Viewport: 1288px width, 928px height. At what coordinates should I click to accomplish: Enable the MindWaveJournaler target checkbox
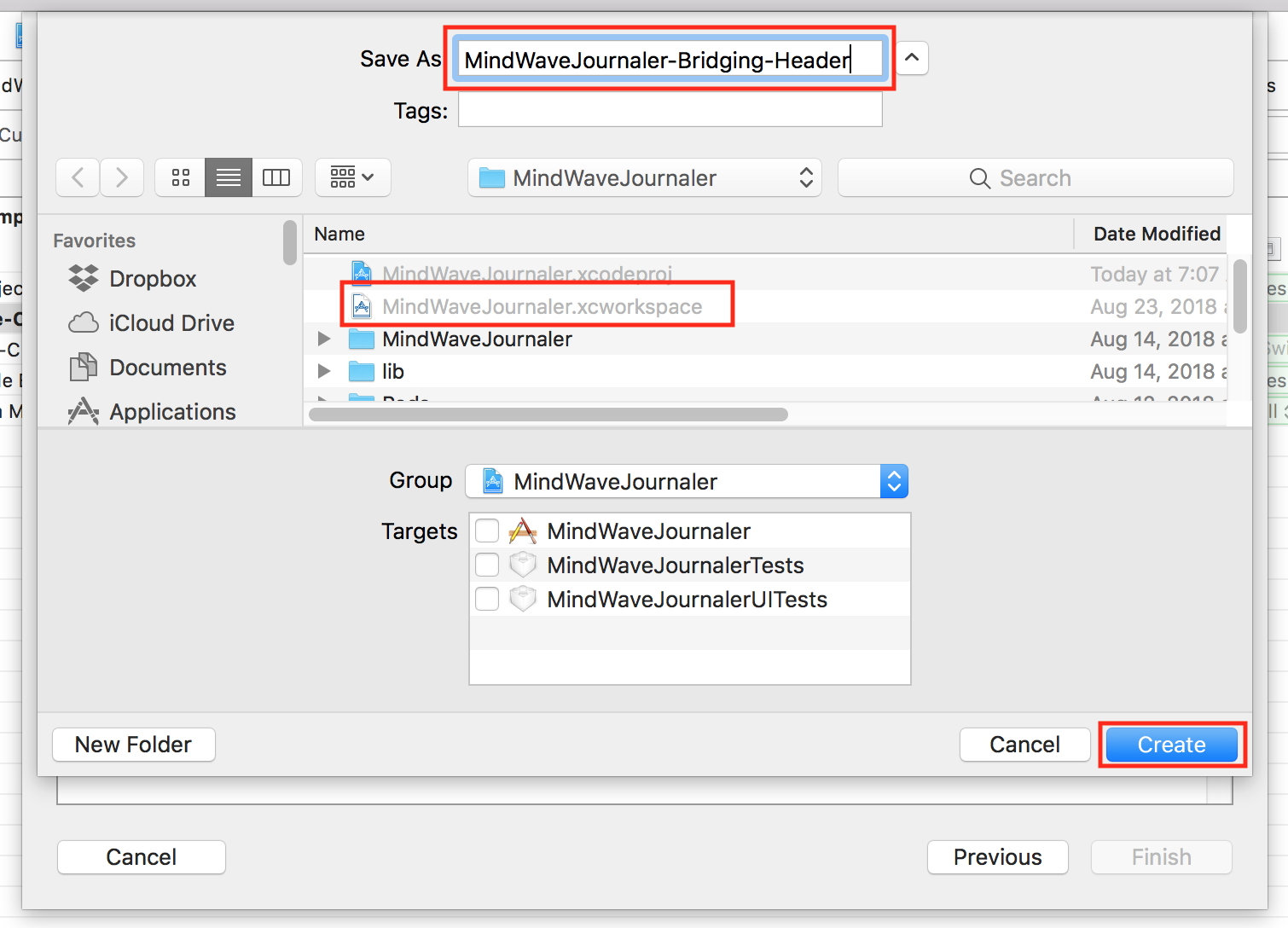click(x=487, y=531)
